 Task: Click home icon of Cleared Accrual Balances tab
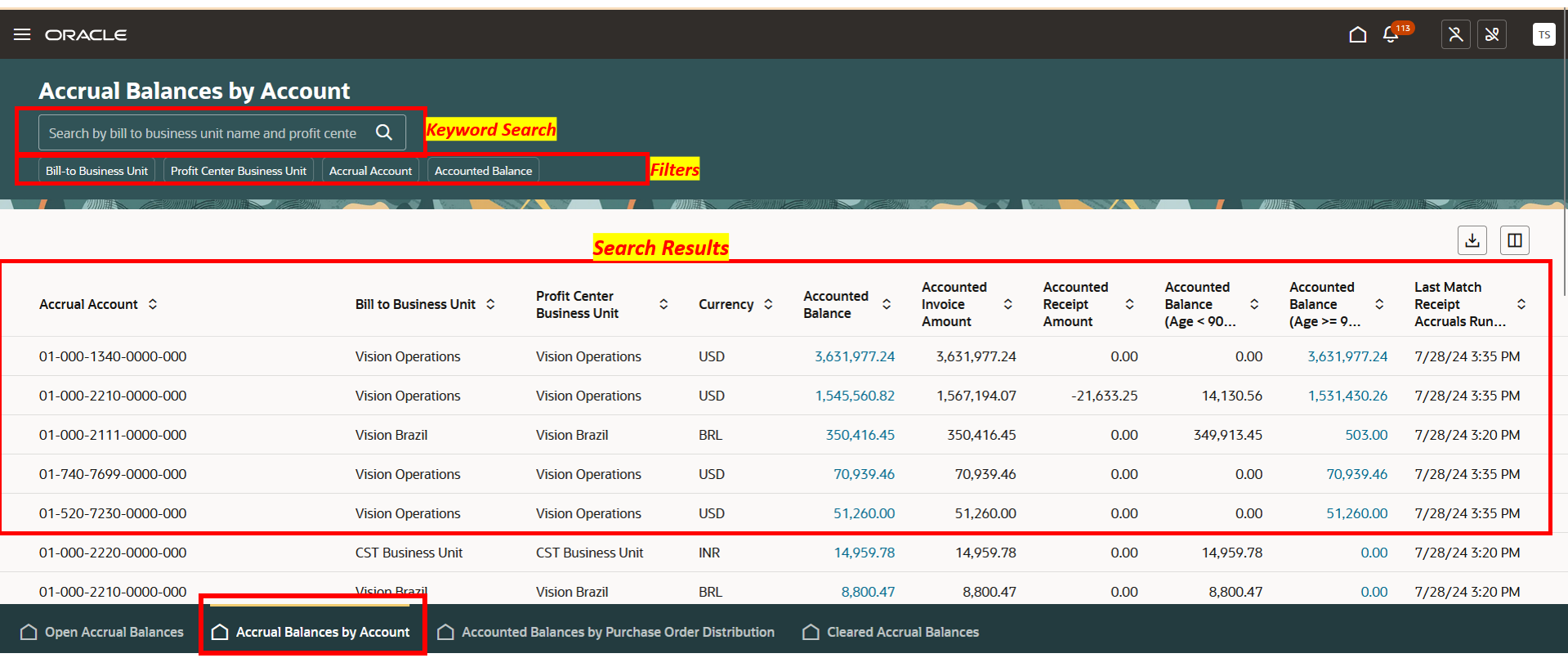click(x=811, y=632)
